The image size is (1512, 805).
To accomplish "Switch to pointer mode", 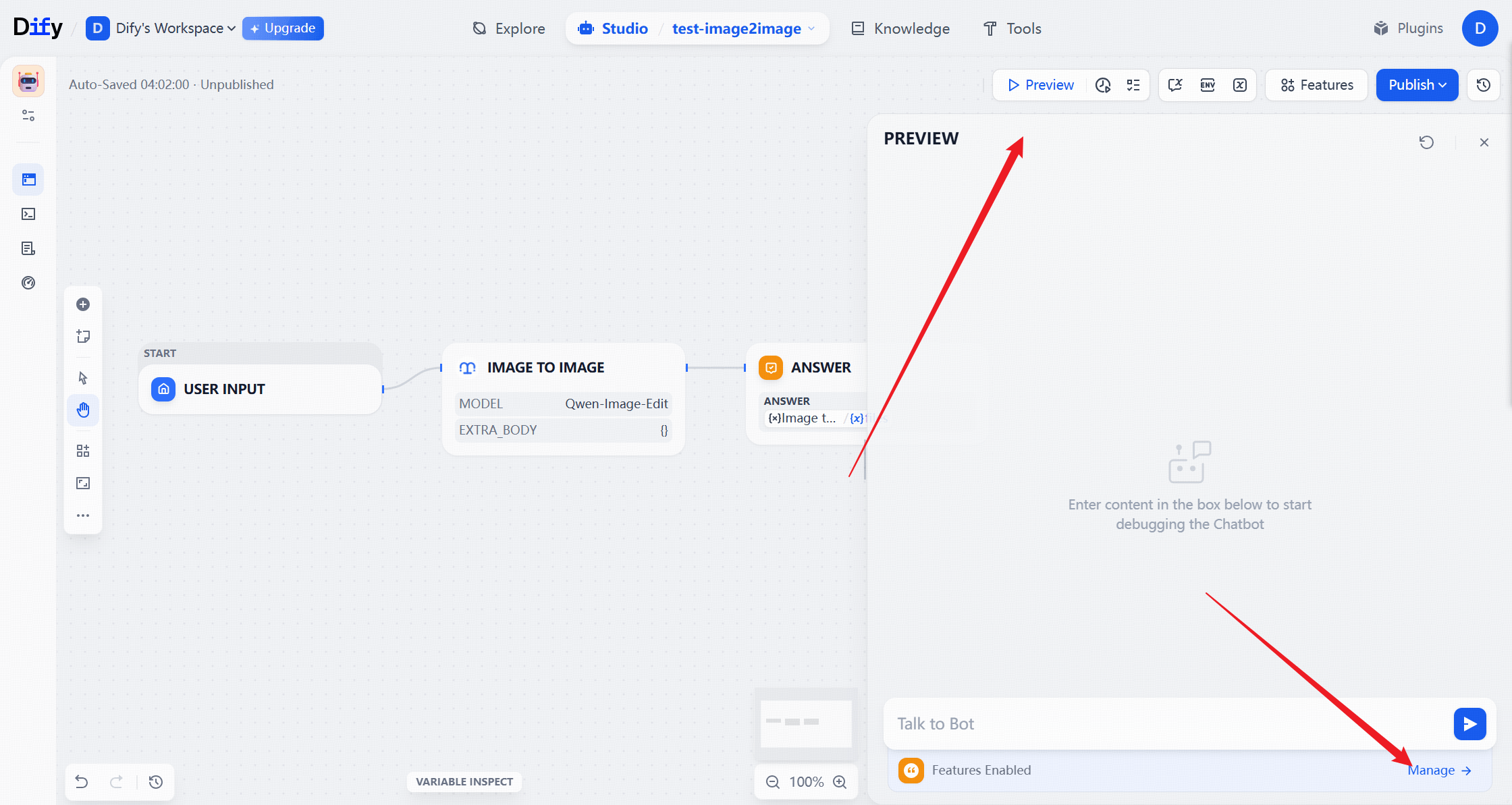I will 83,378.
